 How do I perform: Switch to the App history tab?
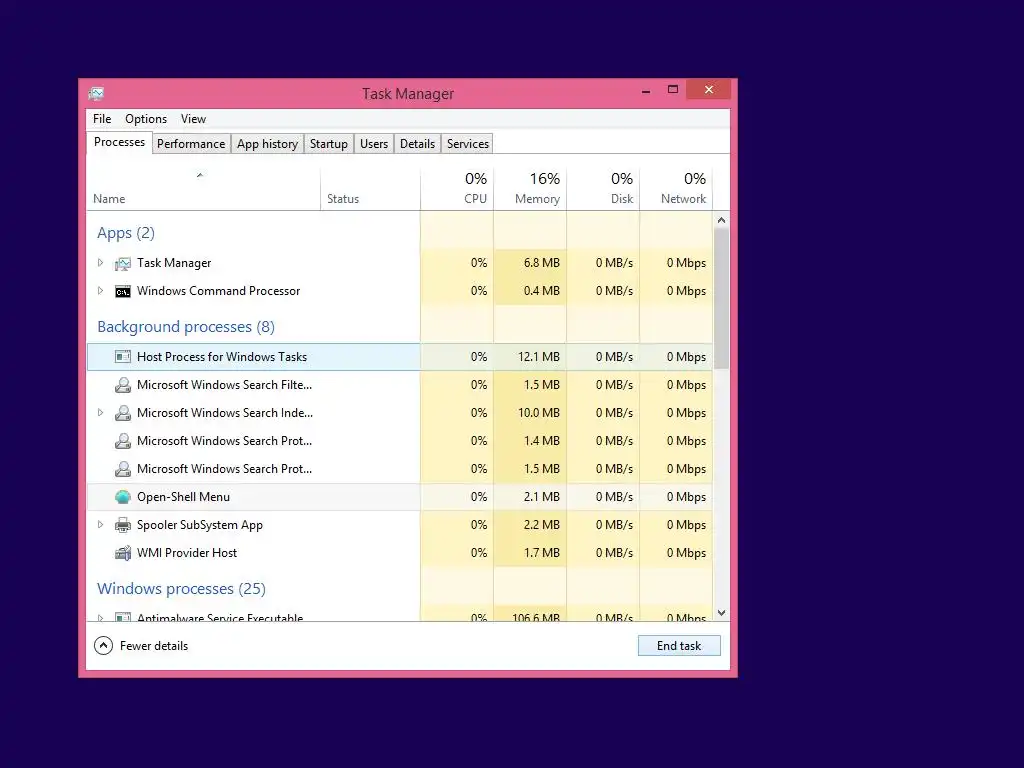pyautogui.click(x=267, y=144)
